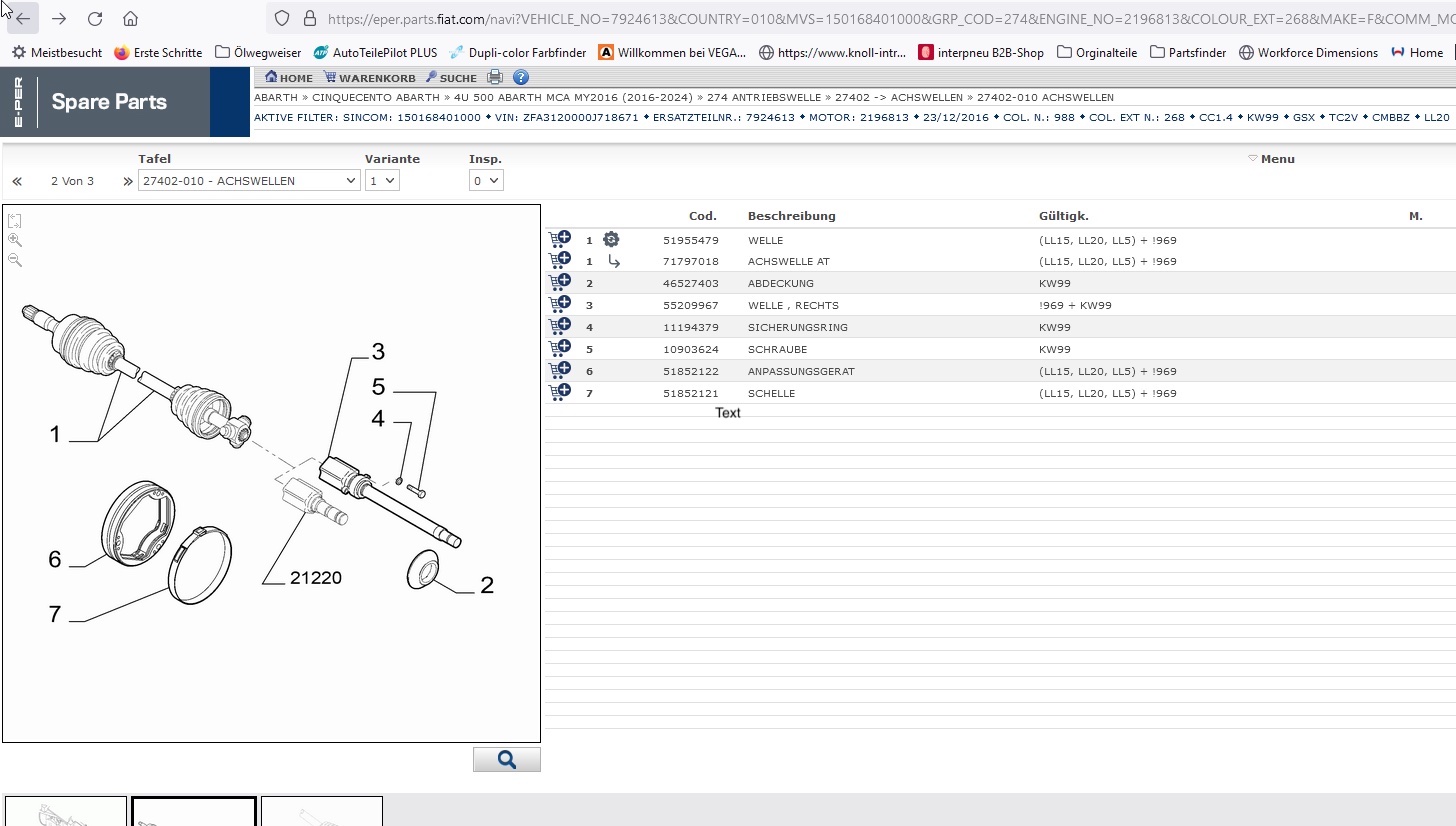Select the first diagram thumbnail at bottom
This screenshot has height=826, width=1456.
66,811
